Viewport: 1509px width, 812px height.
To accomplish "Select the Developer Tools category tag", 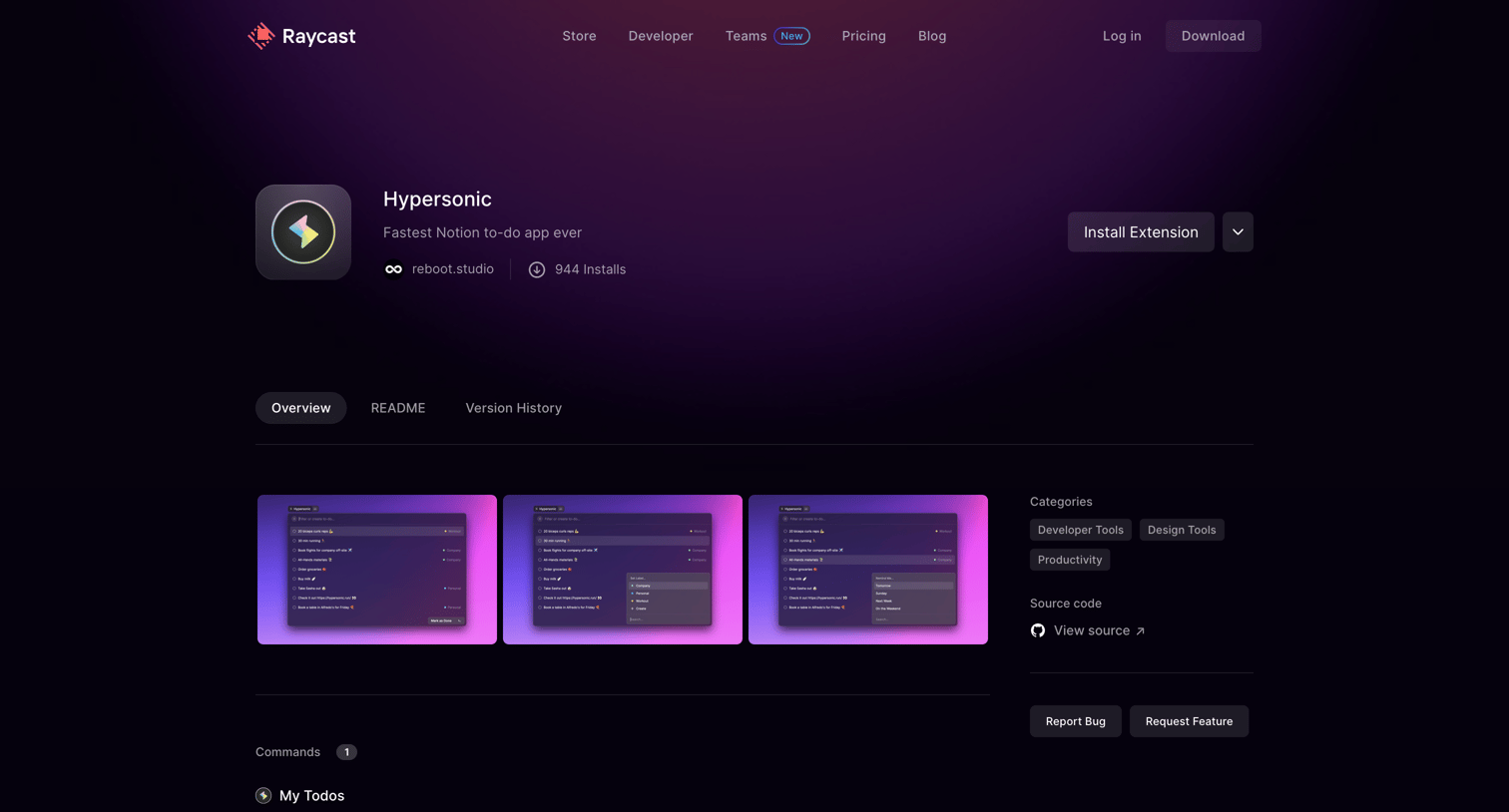I will (1081, 530).
